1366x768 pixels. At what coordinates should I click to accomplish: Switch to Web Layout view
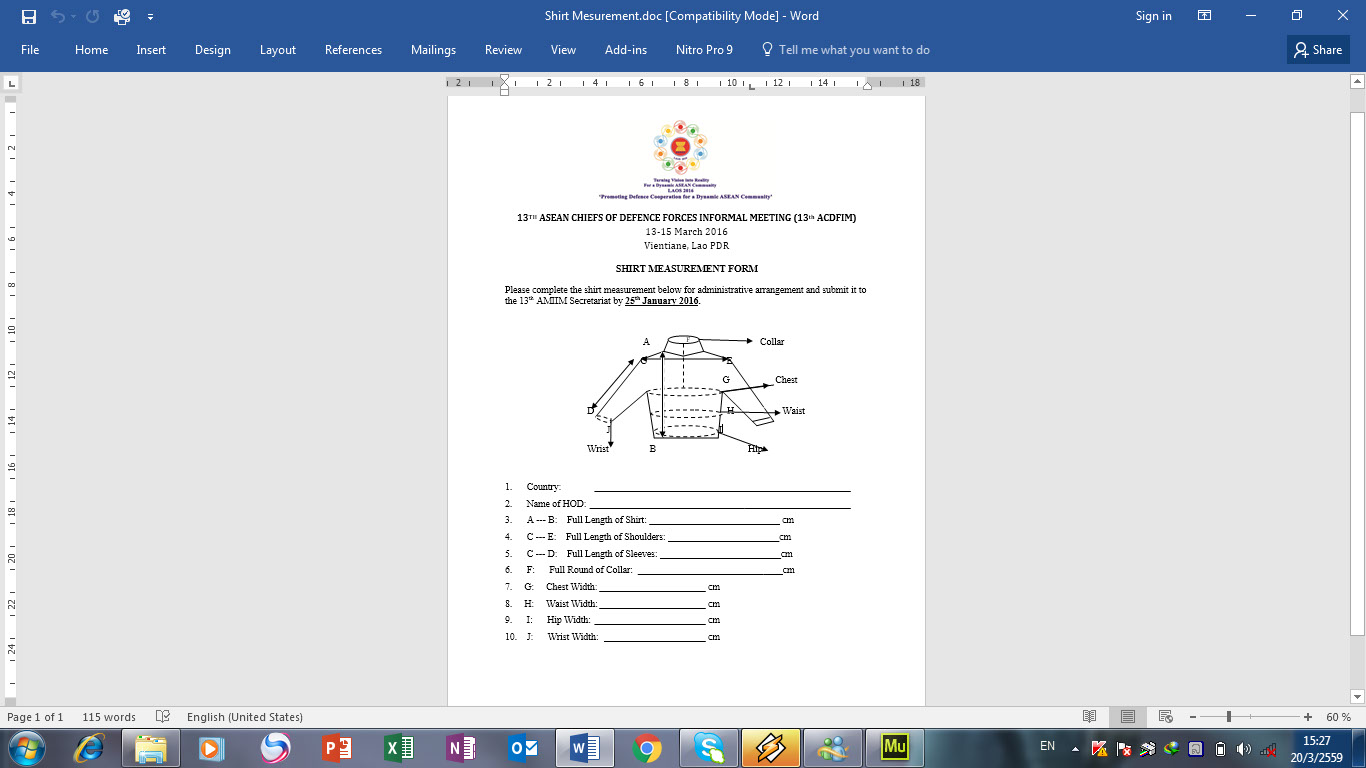point(1165,717)
